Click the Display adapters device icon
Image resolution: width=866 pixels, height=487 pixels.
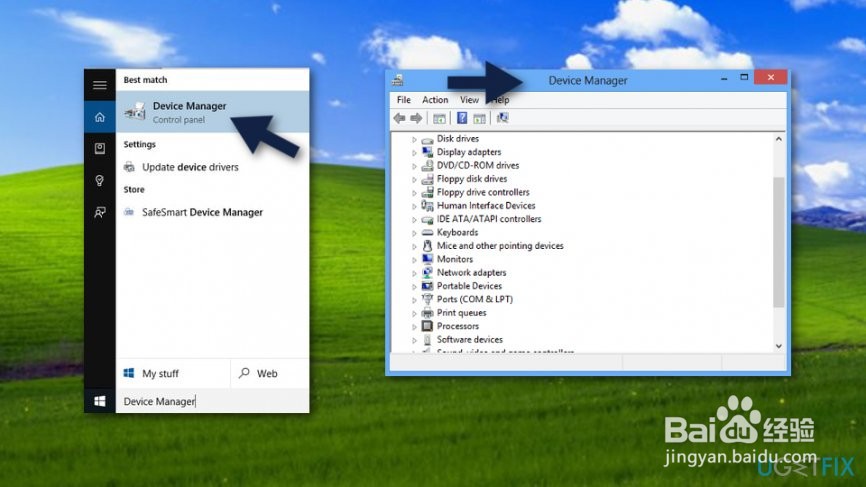click(x=427, y=152)
